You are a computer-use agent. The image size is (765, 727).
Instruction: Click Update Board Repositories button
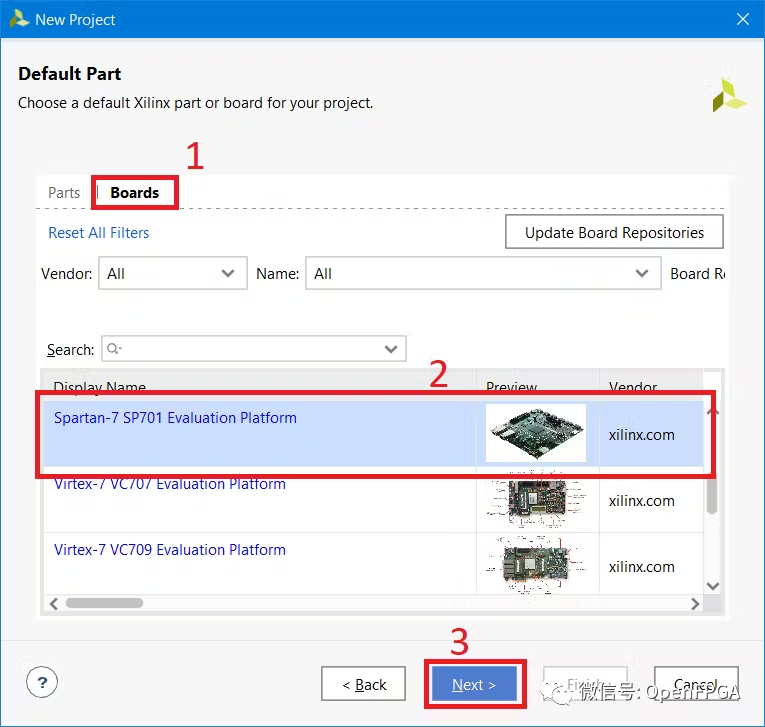click(x=614, y=232)
